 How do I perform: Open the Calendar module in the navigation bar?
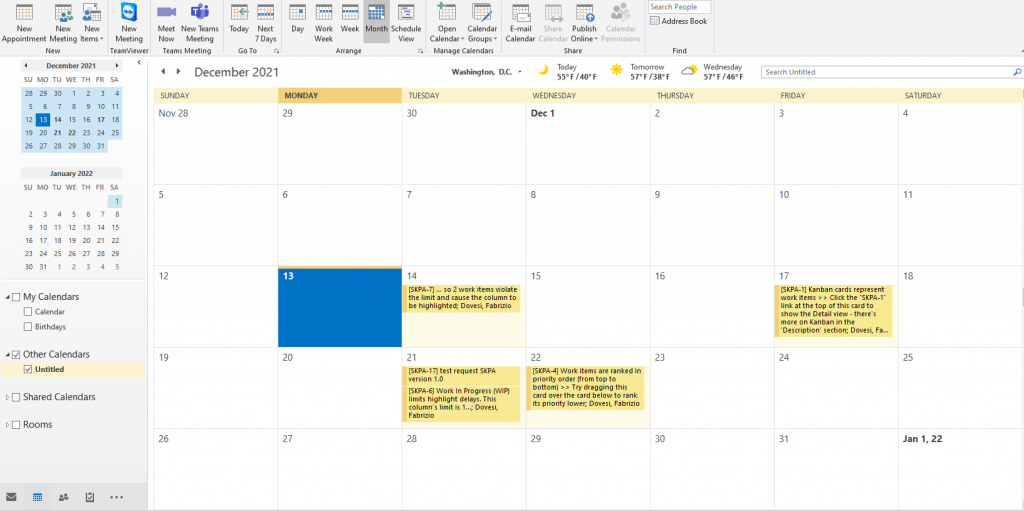[x=37, y=497]
